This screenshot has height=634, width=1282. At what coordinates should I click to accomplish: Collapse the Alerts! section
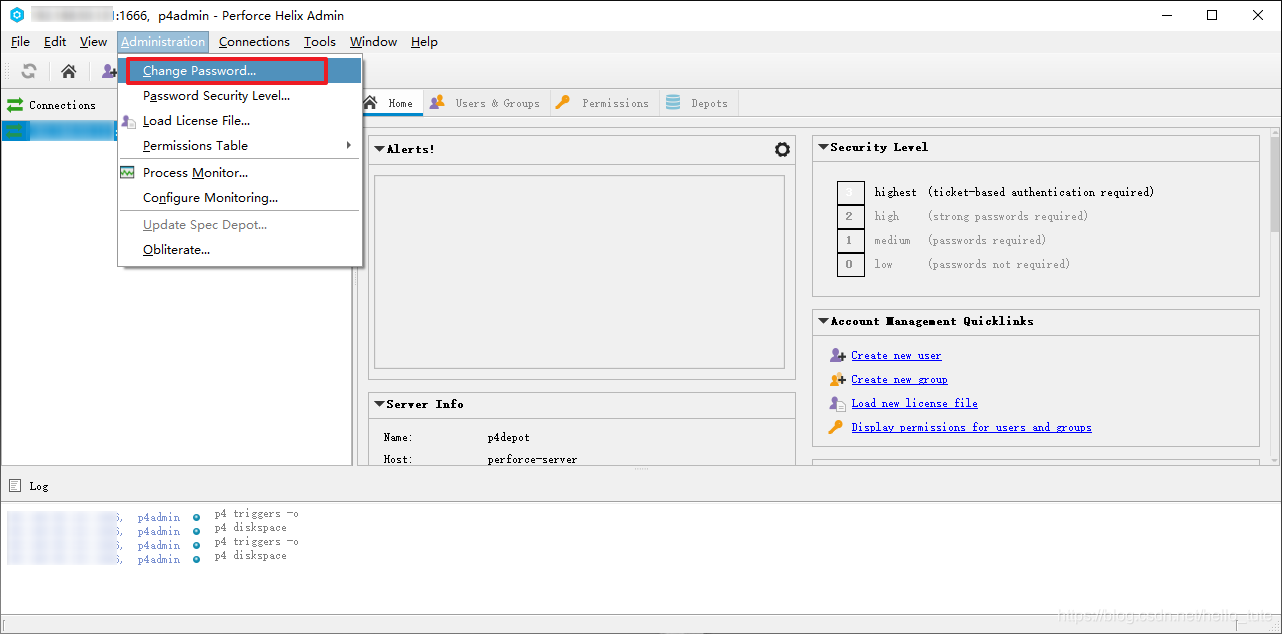coord(379,149)
